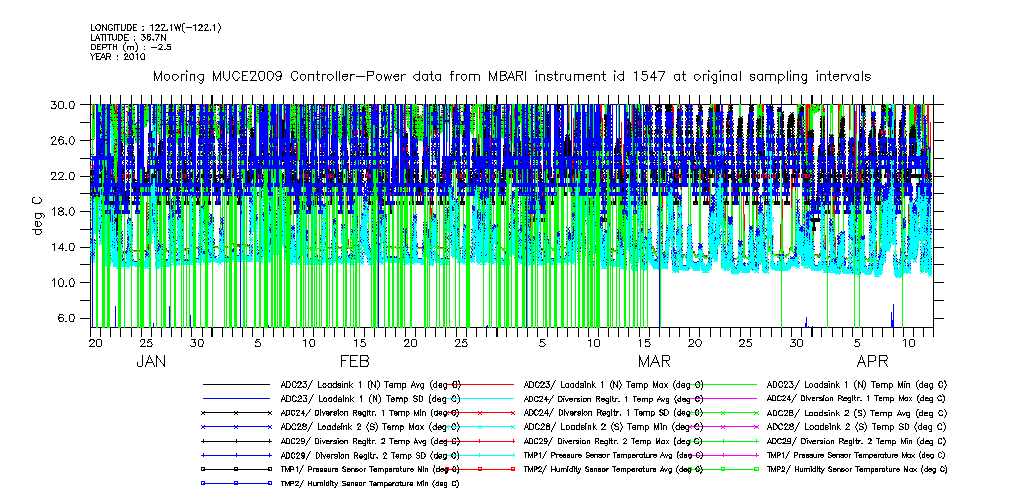Click the blue x-marker ADC28 Loadsink 2 Temp Max line
This screenshot has width=1009, height=504.
(236, 427)
